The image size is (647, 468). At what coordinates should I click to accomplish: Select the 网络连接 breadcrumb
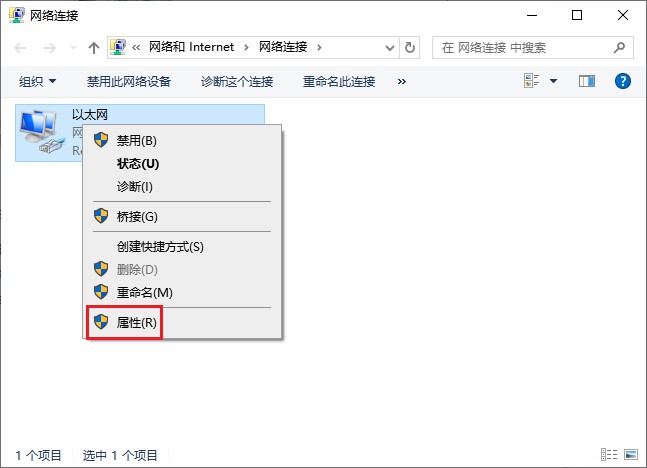click(283, 47)
